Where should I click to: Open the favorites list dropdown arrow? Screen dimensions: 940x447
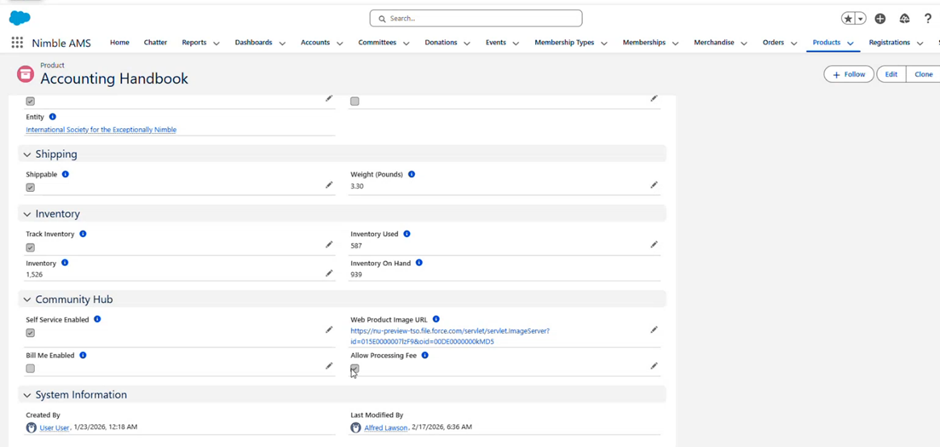(861, 19)
